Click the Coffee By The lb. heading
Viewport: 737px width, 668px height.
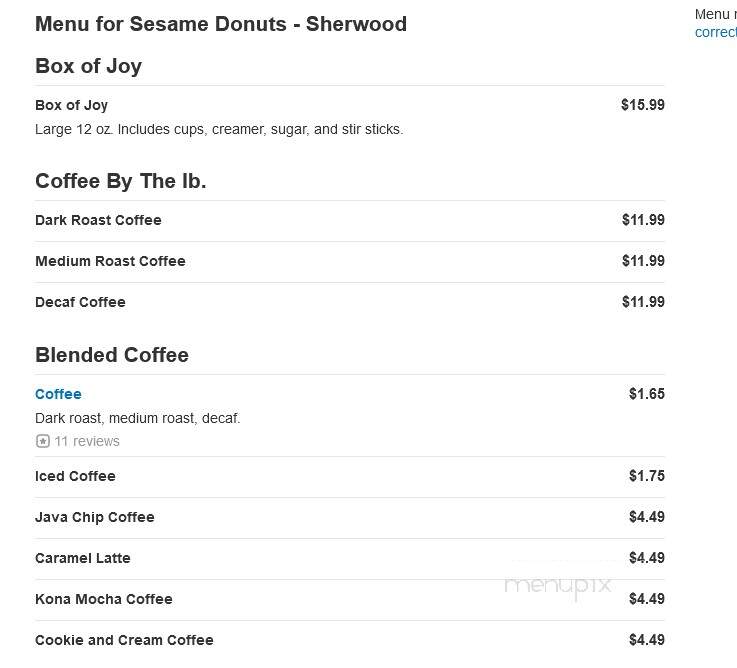point(121,181)
